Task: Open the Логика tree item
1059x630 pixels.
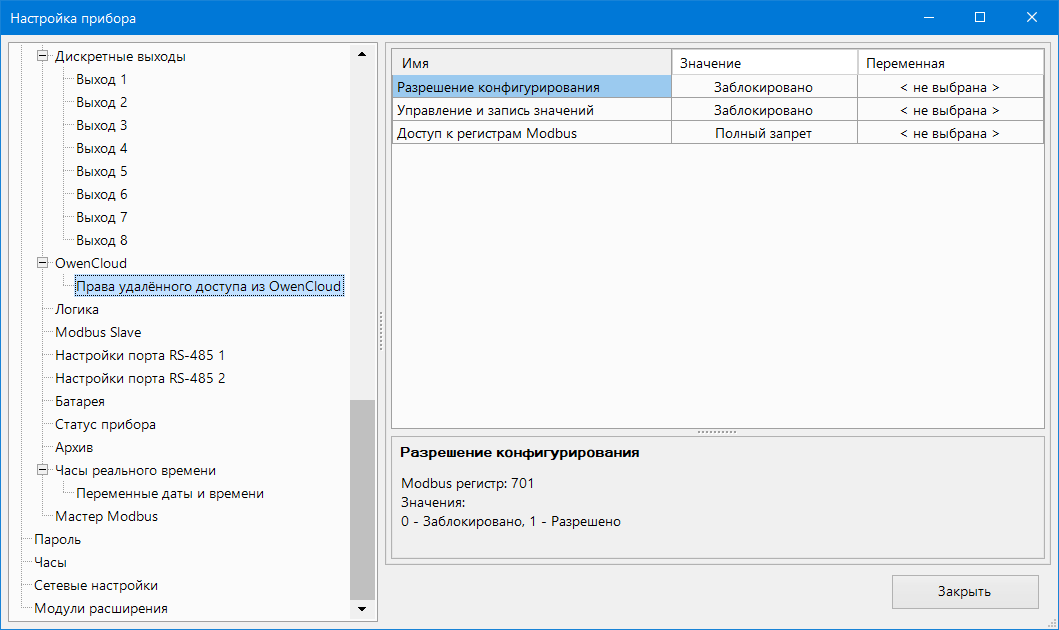Action: point(77,310)
